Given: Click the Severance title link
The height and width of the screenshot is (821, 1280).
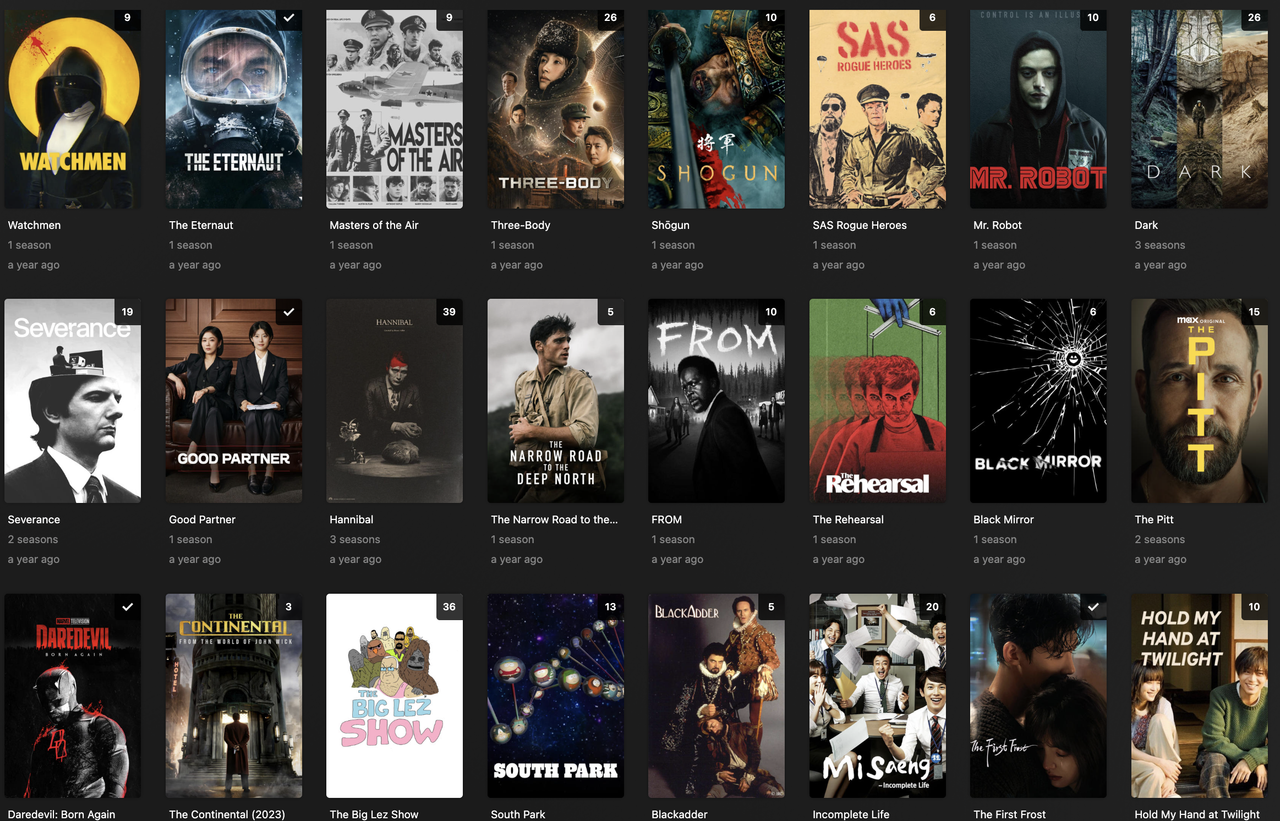Looking at the screenshot, I should coord(34,520).
